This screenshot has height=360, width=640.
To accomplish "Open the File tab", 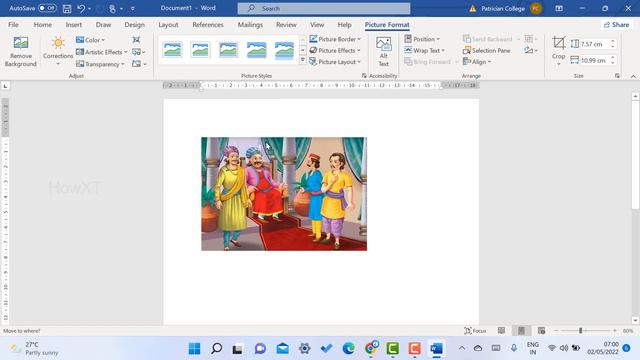I will (13, 24).
